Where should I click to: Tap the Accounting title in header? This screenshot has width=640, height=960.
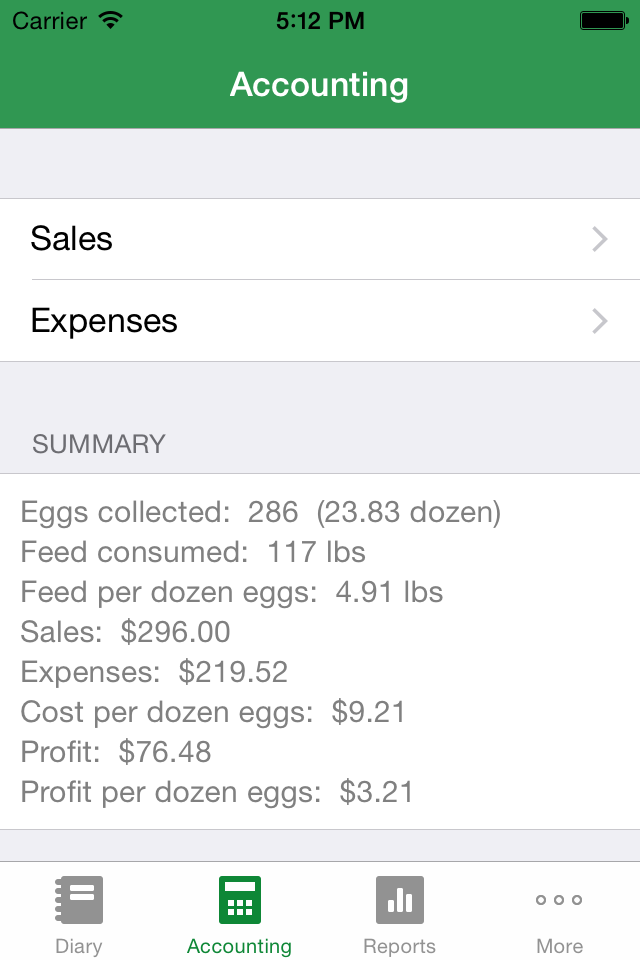319,85
